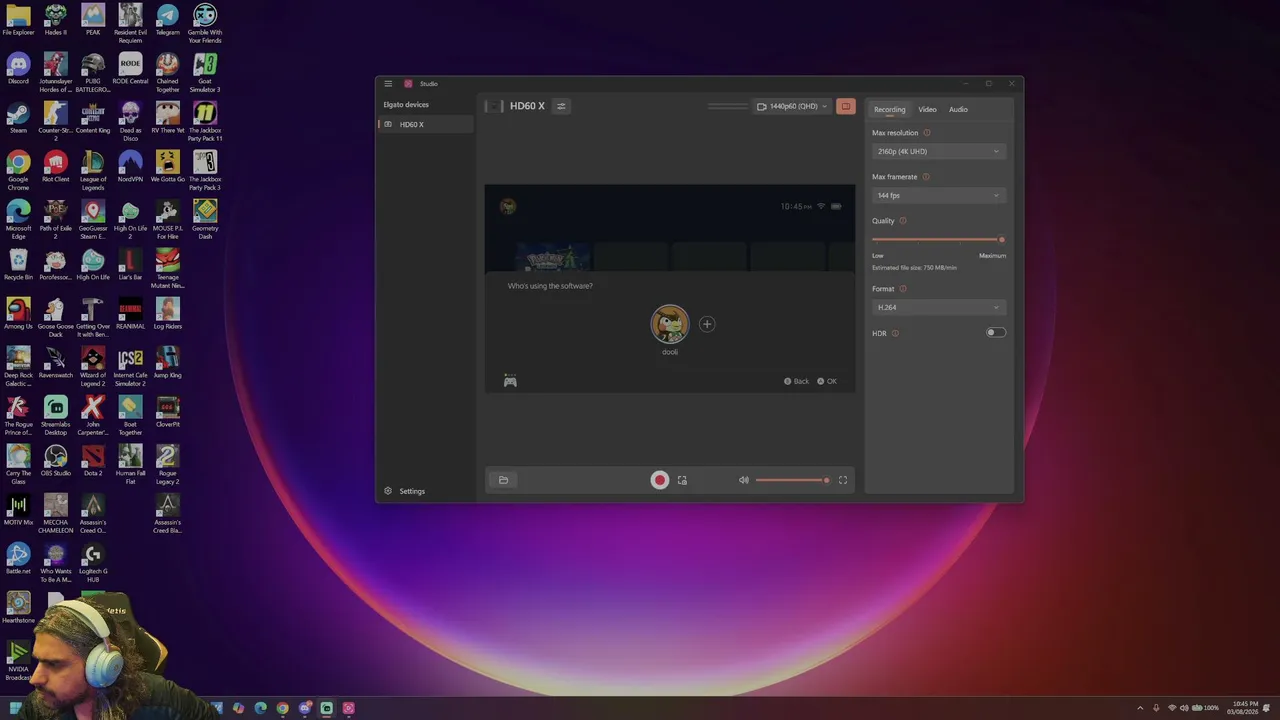This screenshot has width=1280, height=720.
Task: Select the Dota 2 desktop icon
Action: [93, 461]
